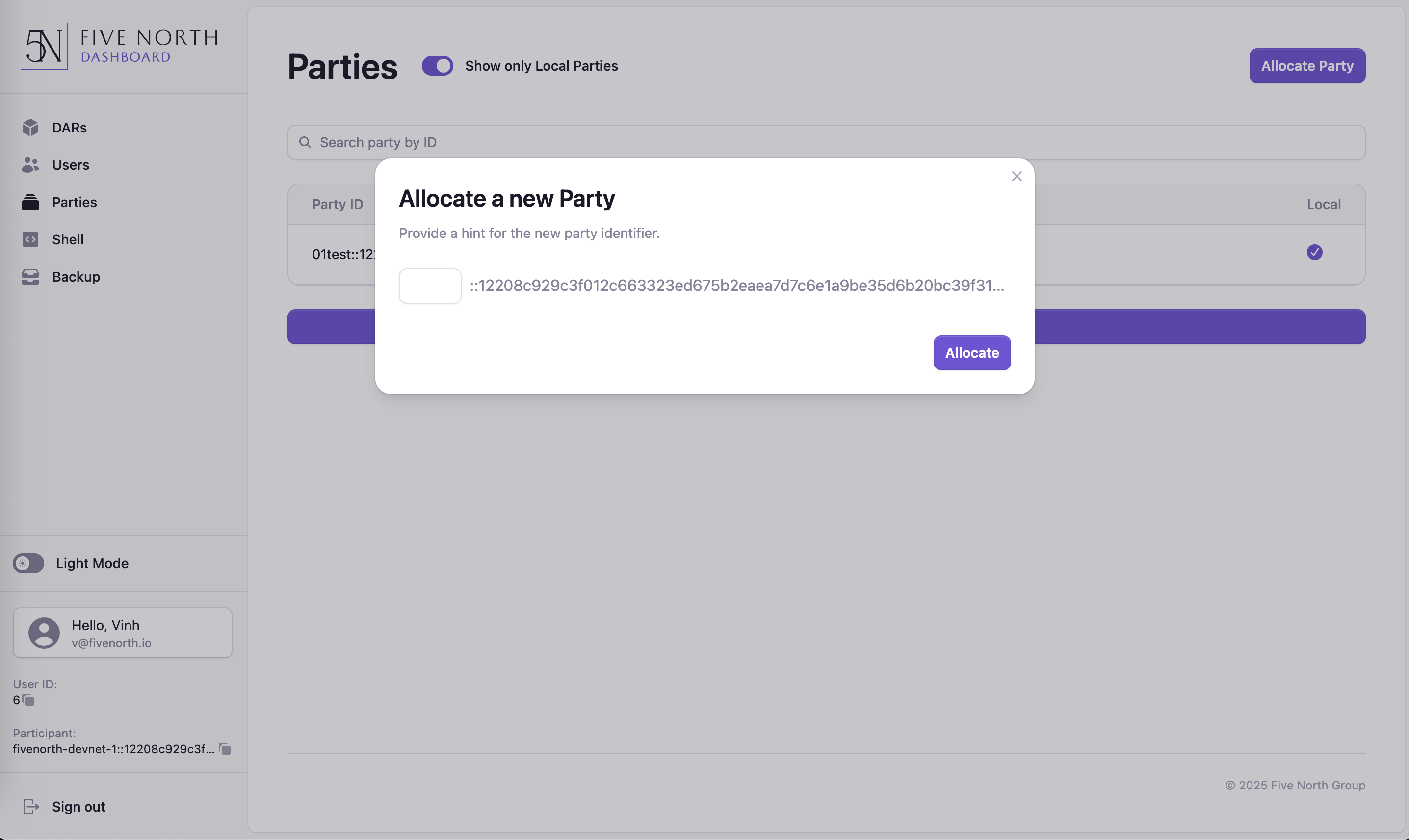The image size is (1409, 840).
Task: Focus the party hint input field
Action: coord(430,286)
